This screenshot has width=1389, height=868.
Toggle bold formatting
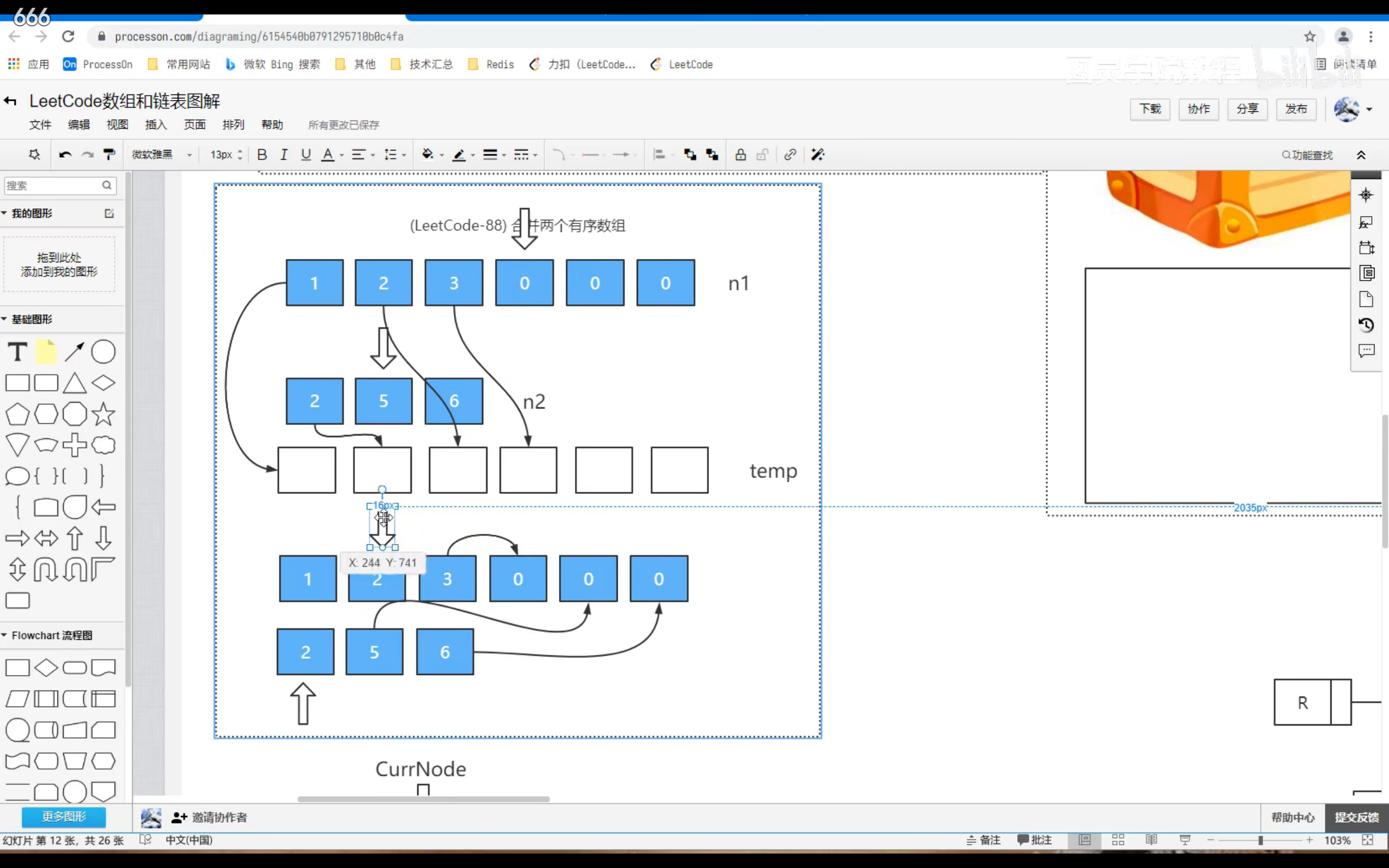click(262, 154)
